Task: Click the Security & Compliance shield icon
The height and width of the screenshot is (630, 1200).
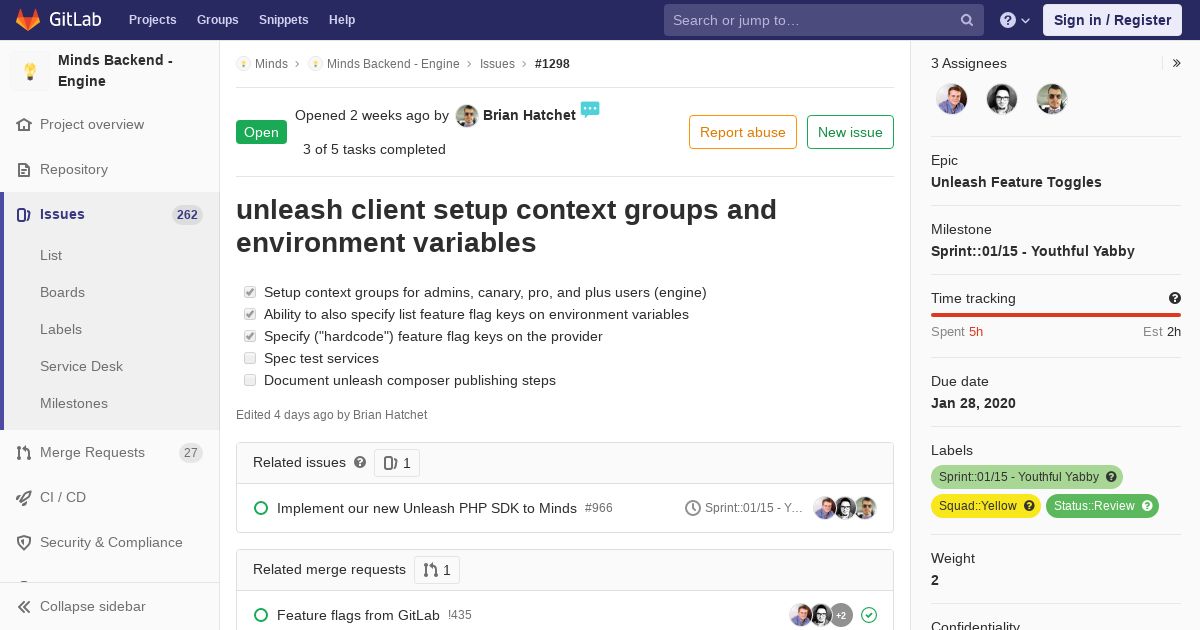Action: (24, 542)
